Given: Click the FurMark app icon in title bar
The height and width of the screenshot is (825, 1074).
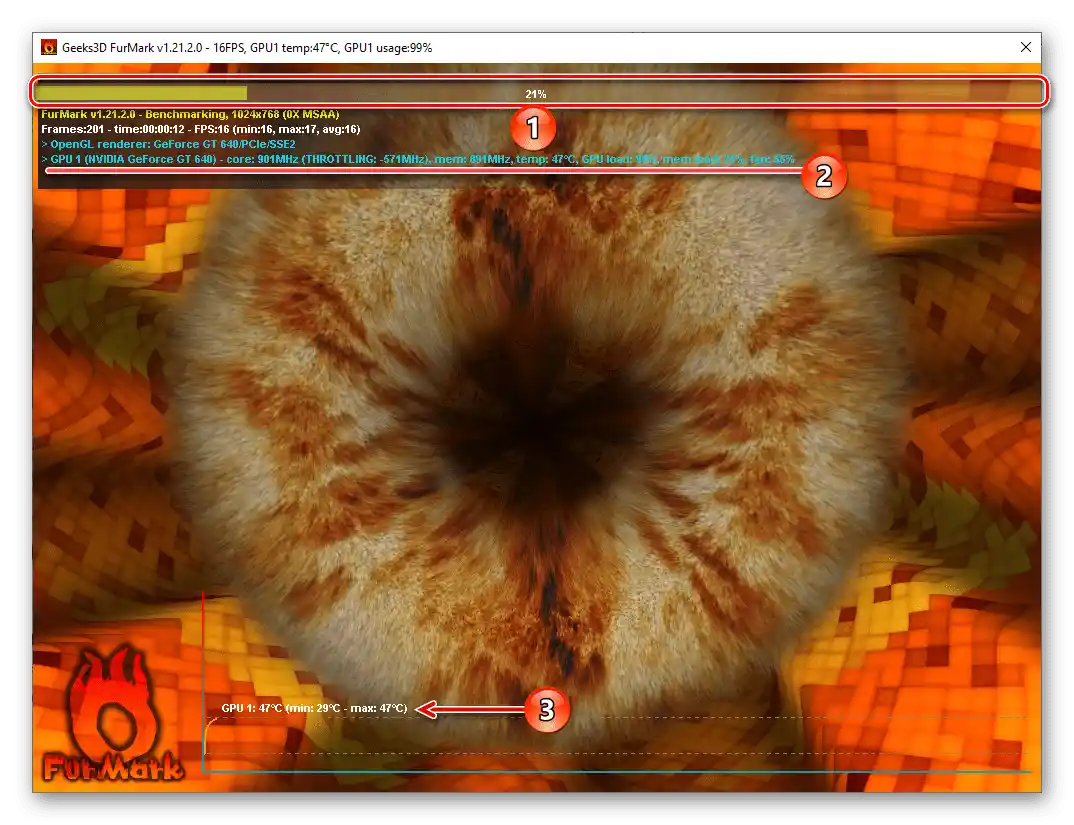Looking at the screenshot, I should pos(49,47).
